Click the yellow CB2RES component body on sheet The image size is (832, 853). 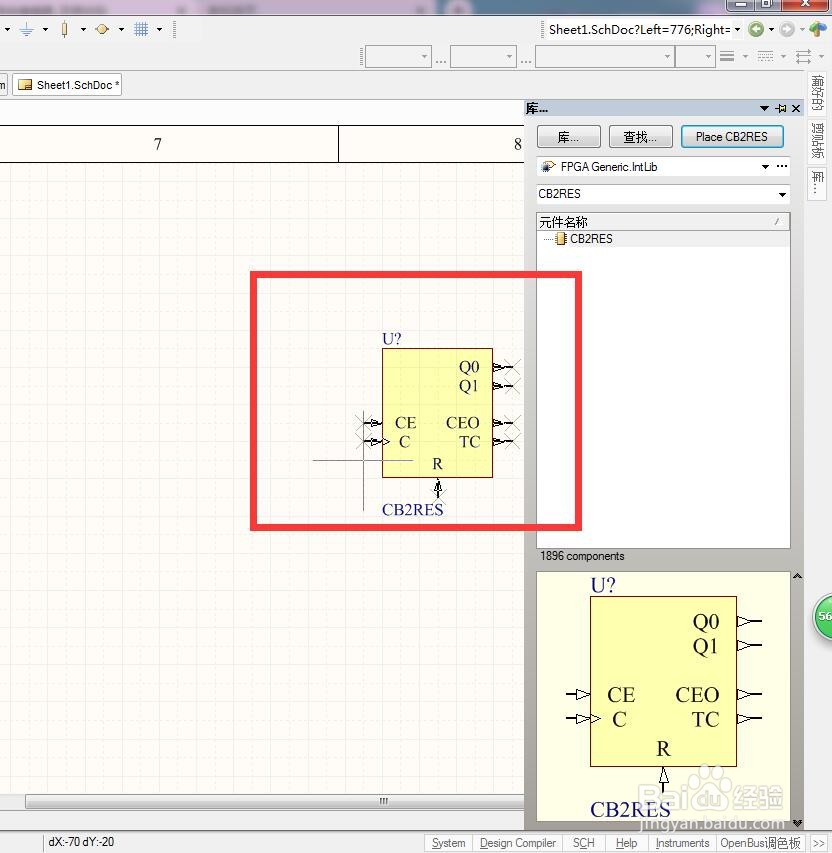(437, 413)
